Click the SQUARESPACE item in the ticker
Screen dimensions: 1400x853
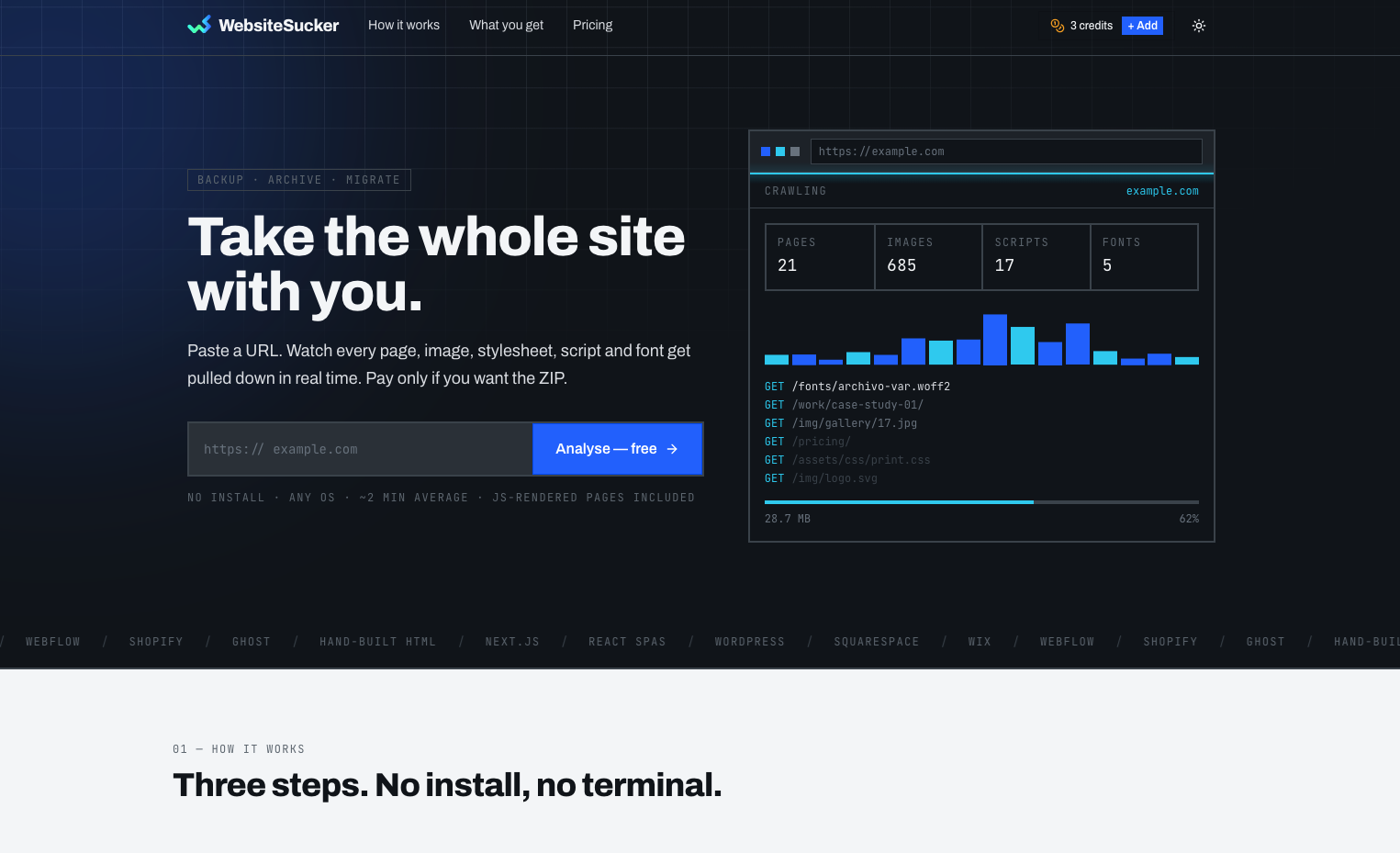pyautogui.click(x=877, y=642)
